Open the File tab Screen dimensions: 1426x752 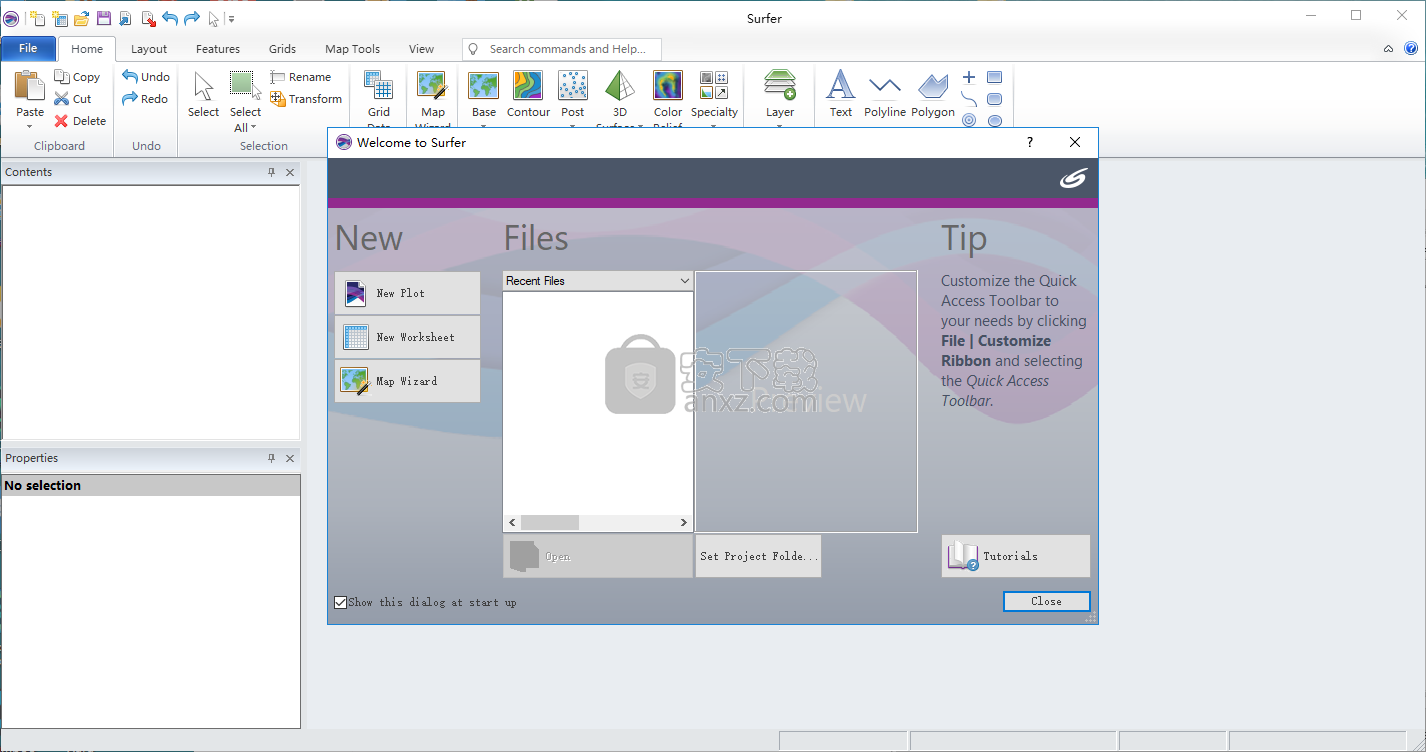point(28,48)
